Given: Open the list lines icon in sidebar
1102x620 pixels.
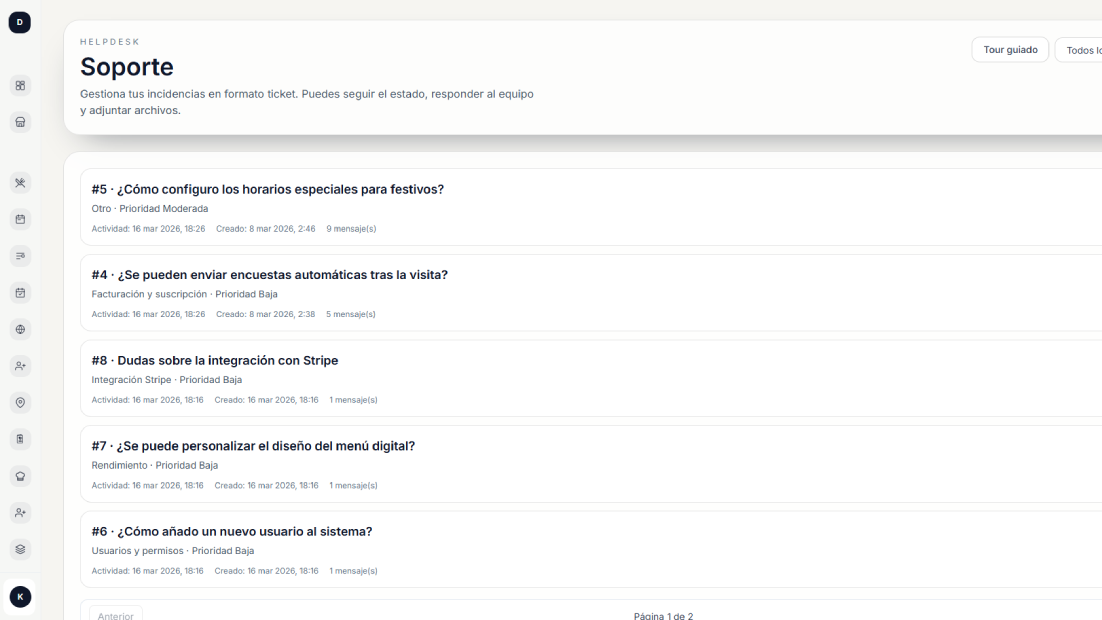Looking at the screenshot, I should 20,256.
